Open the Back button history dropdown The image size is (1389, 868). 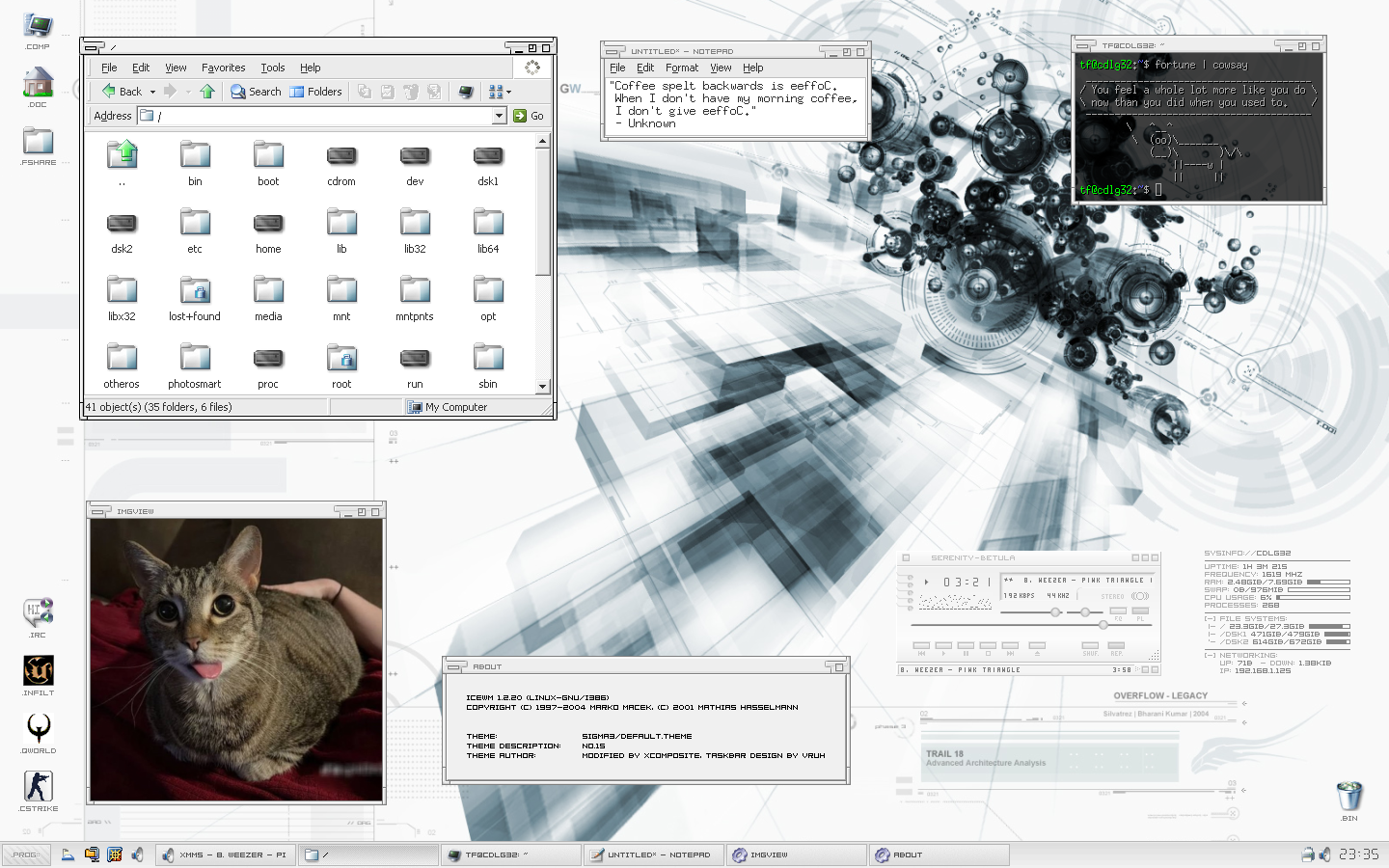click(152, 93)
